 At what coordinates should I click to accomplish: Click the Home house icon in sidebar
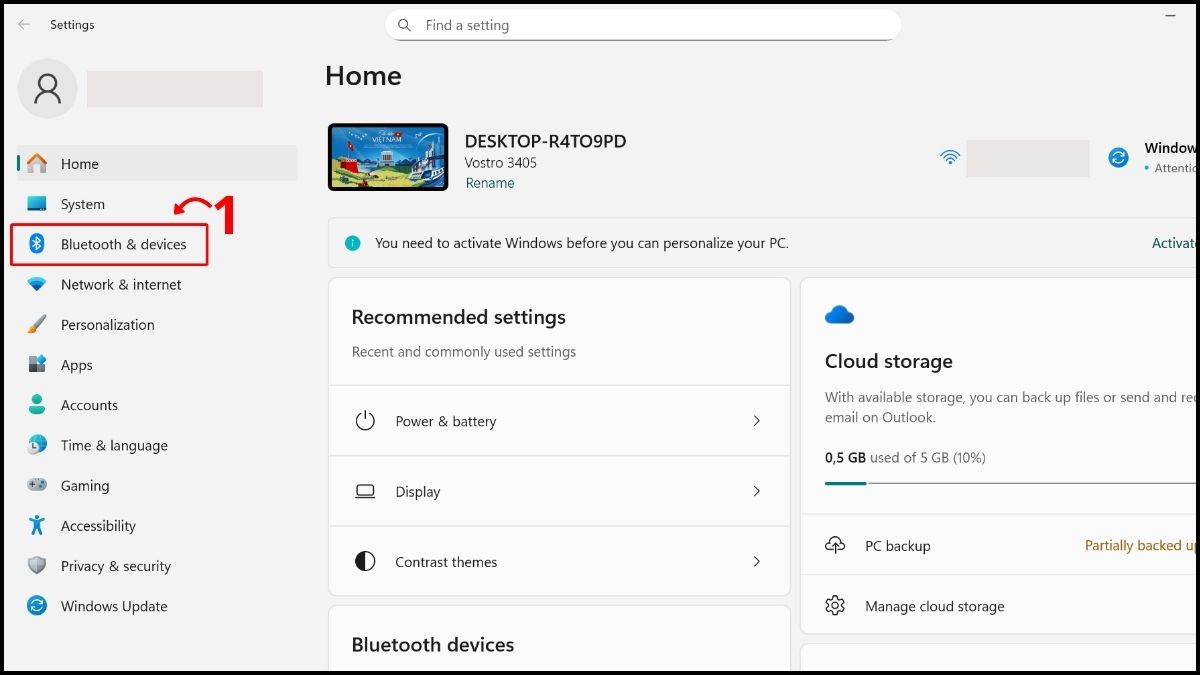(37, 164)
